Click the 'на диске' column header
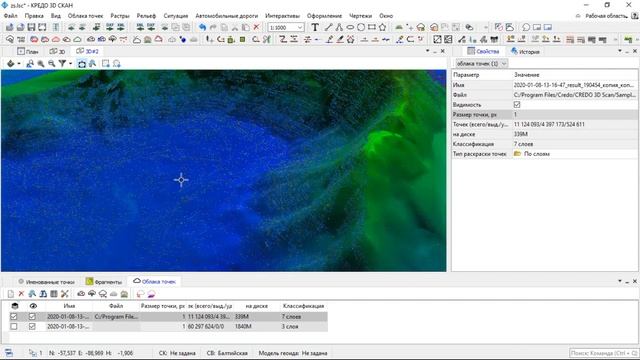Screen dimensions: 640x360 pos(256,306)
